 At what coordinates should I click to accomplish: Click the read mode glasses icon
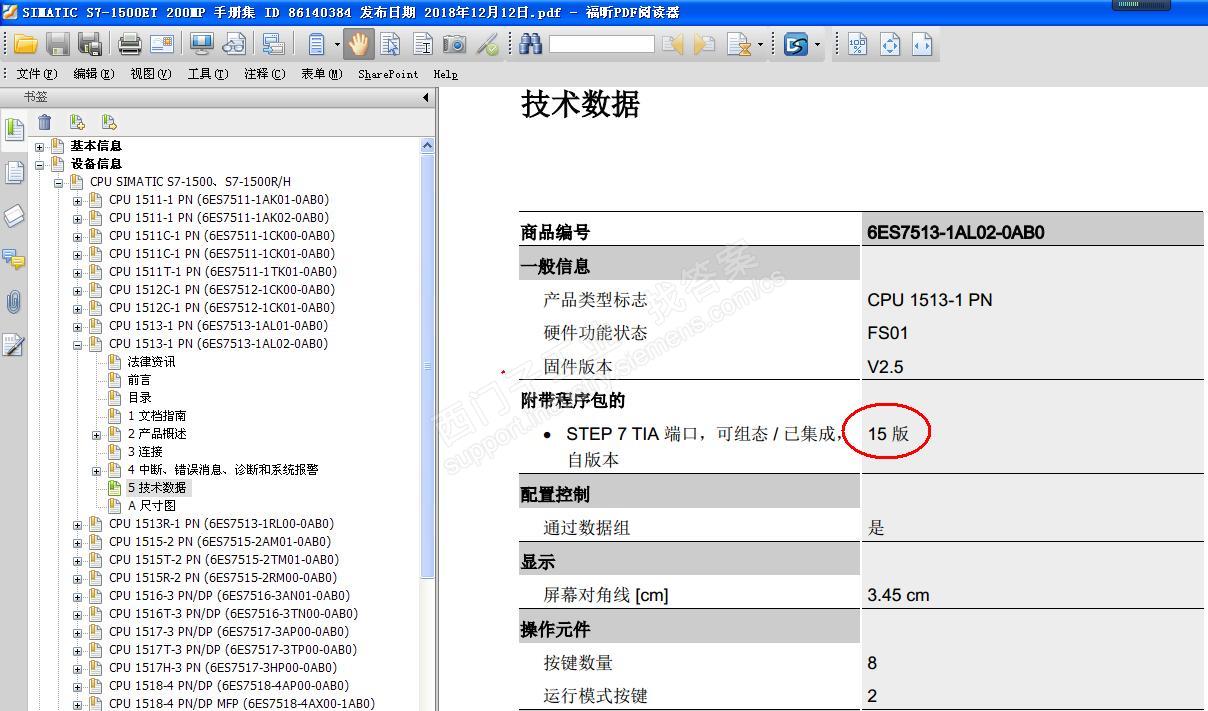(x=234, y=44)
